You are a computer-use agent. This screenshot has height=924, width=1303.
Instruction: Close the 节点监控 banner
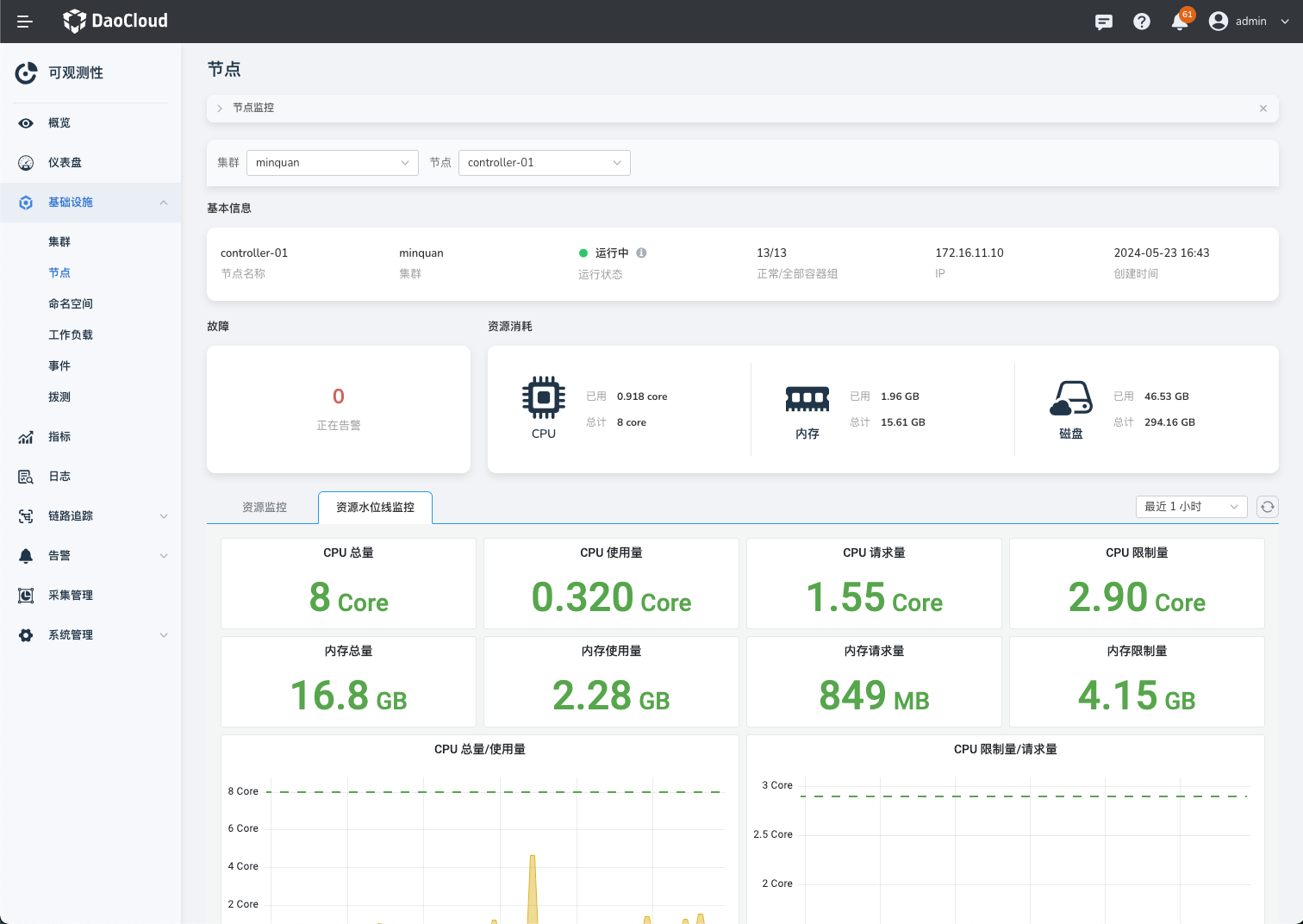tap(1262, 109)
